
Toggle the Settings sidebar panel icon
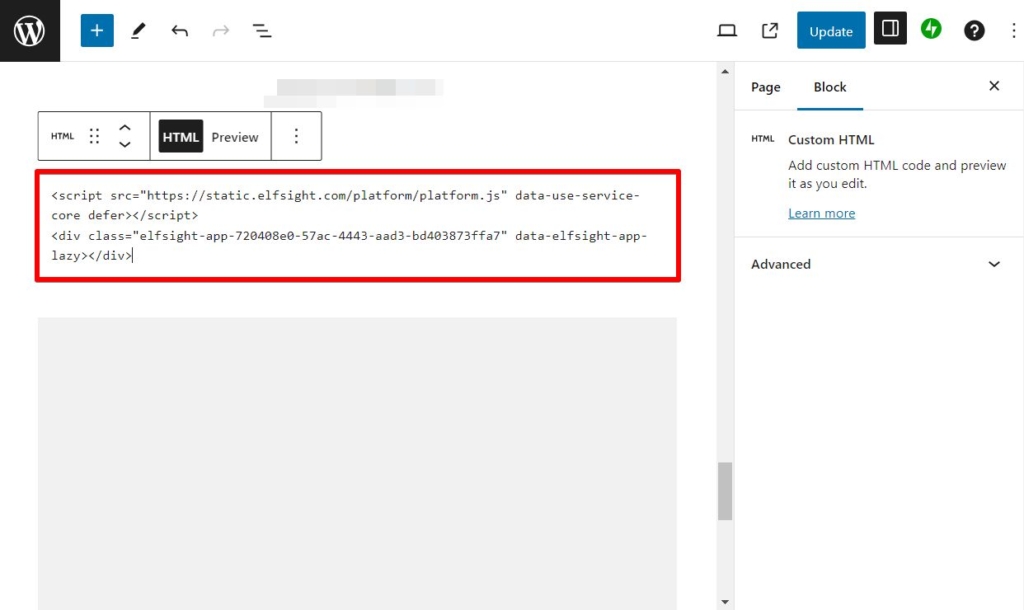click(x=891, y=30)
